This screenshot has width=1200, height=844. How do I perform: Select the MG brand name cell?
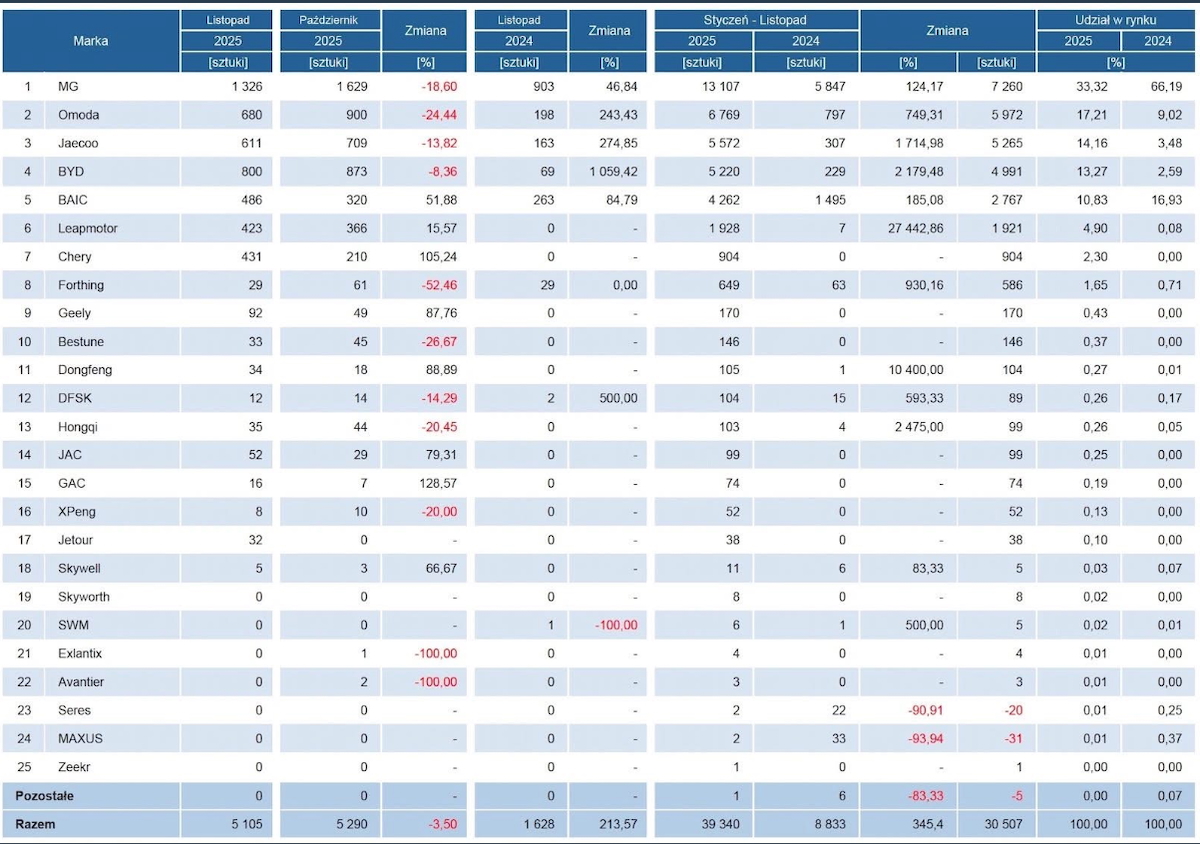coord(68,87)
